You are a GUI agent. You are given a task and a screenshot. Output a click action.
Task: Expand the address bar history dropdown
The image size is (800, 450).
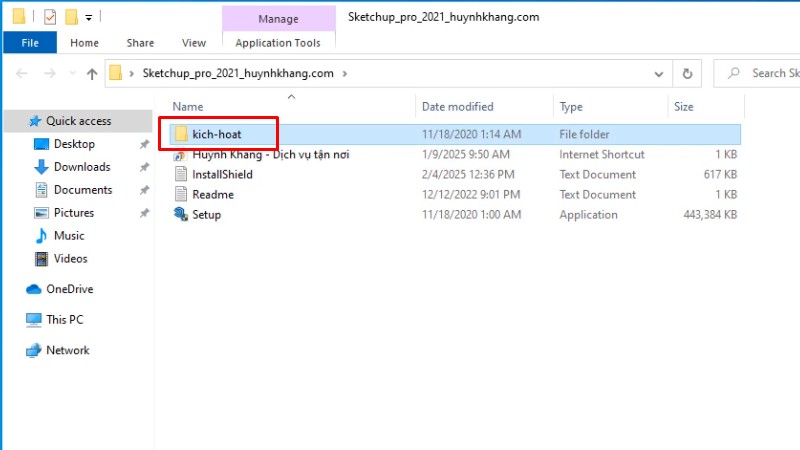[x=658, y=73]
